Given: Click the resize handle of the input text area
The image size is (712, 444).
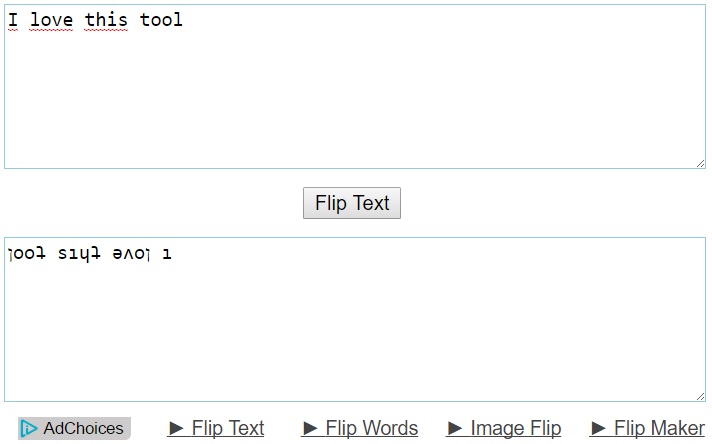Looking at the screenshot, I should point(701,163).
